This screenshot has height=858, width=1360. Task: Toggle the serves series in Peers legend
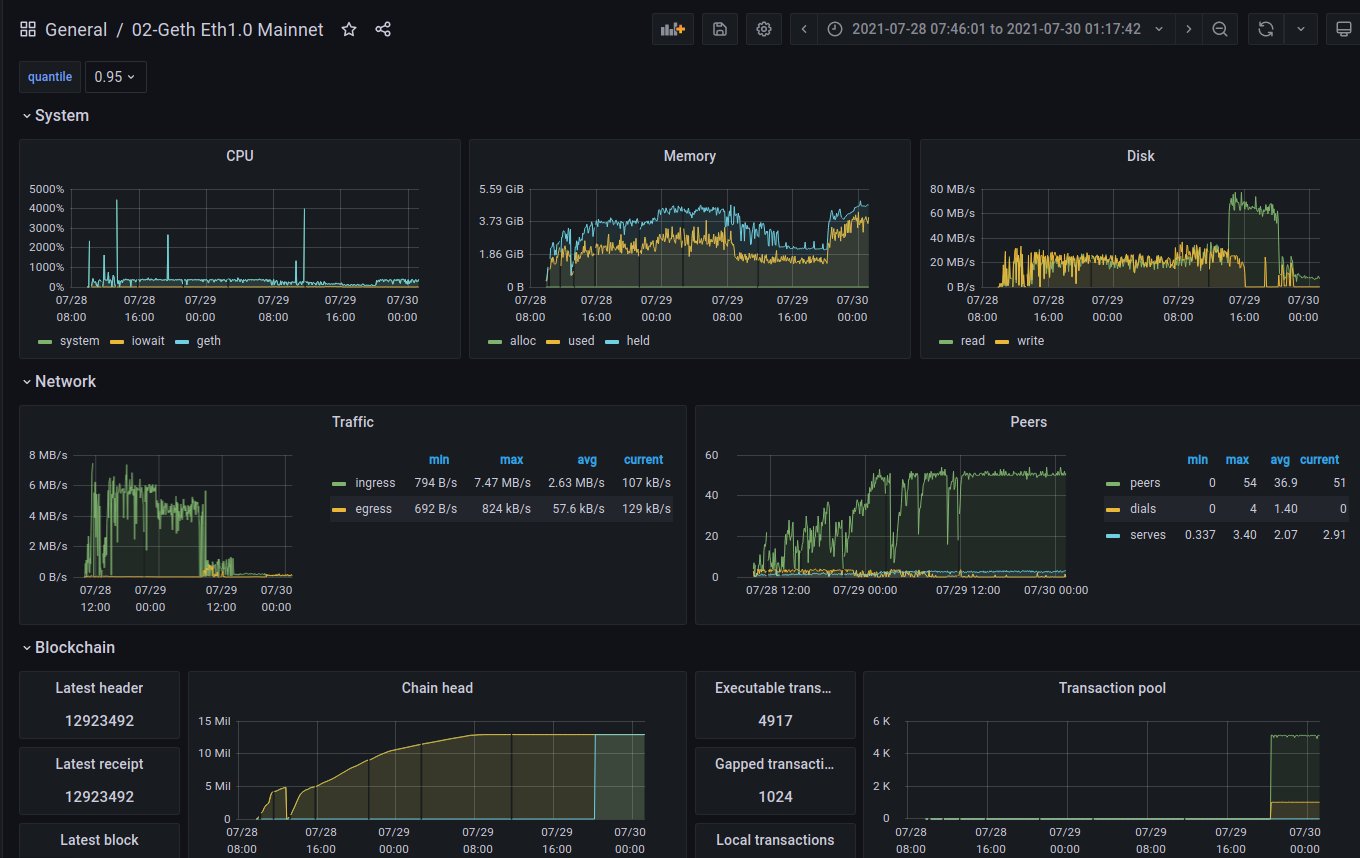(x=1148, y=535)
